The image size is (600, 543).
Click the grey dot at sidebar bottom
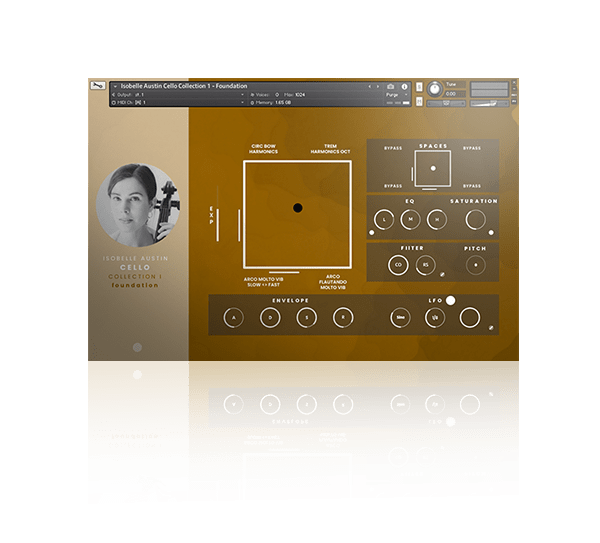pos(137,347)
